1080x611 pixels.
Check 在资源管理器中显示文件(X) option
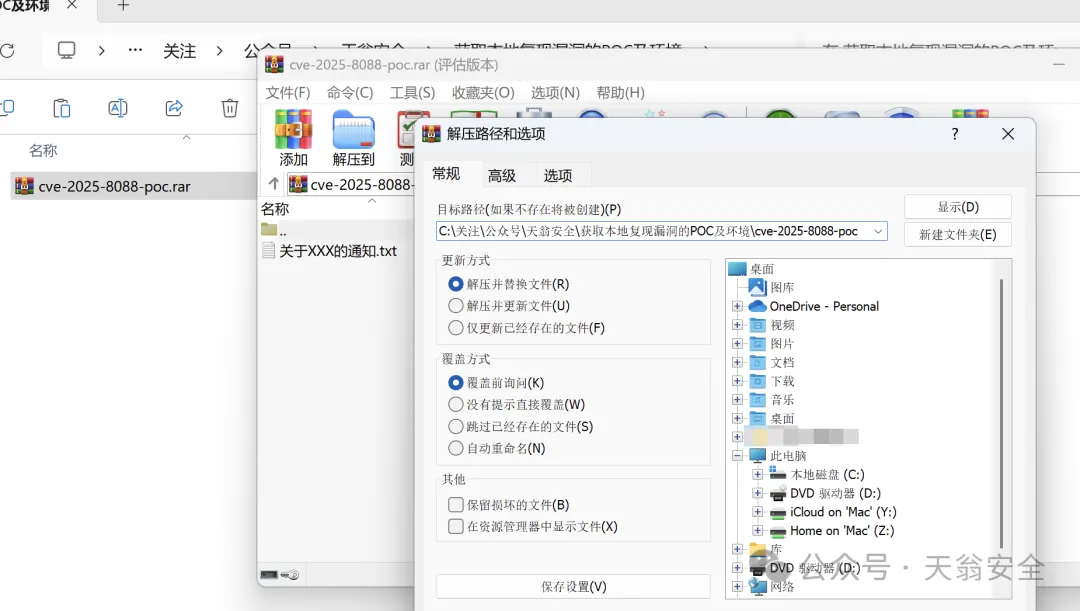tap(456, 526)
